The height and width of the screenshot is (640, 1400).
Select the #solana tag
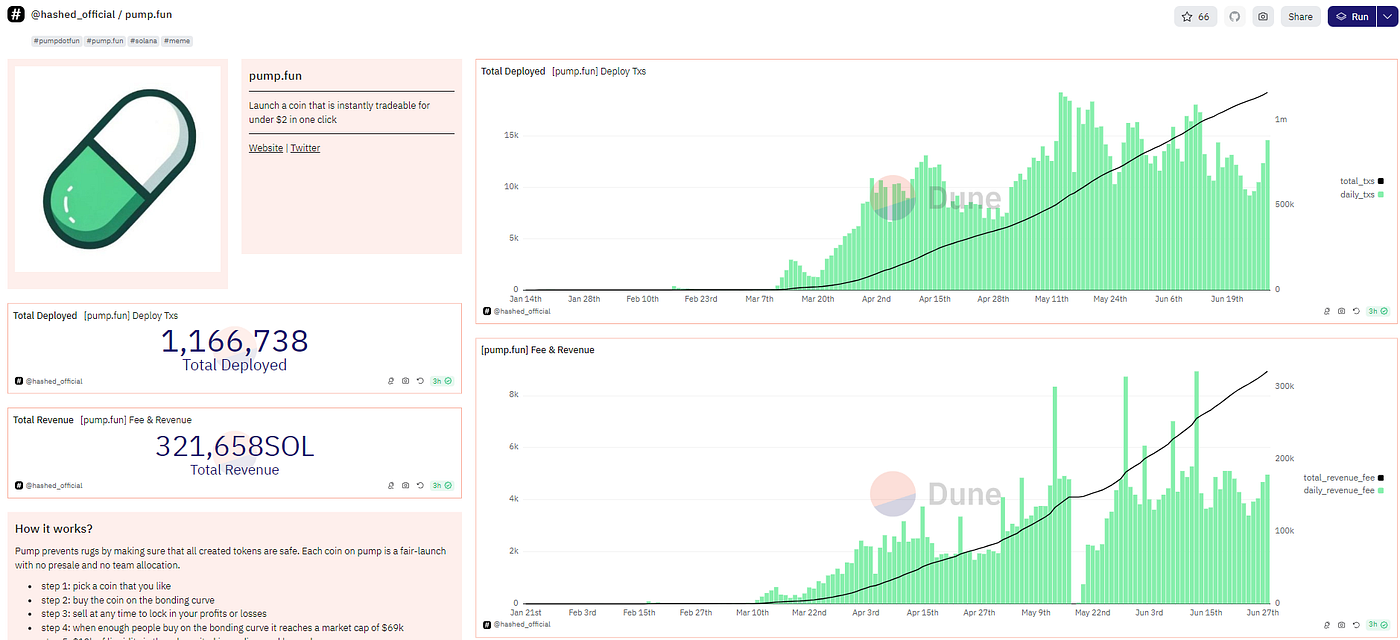pyautogui.click(x=142, y=41)
